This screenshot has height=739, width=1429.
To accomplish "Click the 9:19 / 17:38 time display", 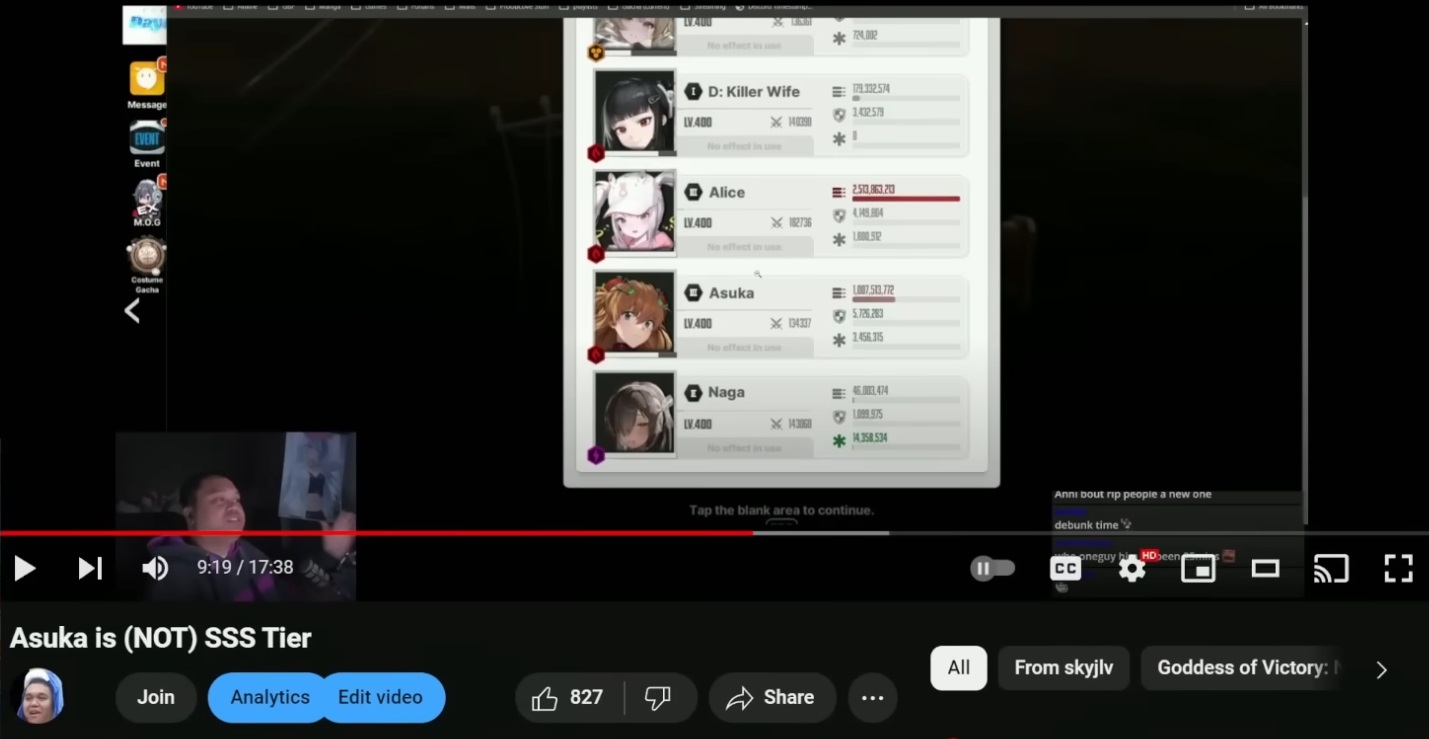I will click(245, 568).
